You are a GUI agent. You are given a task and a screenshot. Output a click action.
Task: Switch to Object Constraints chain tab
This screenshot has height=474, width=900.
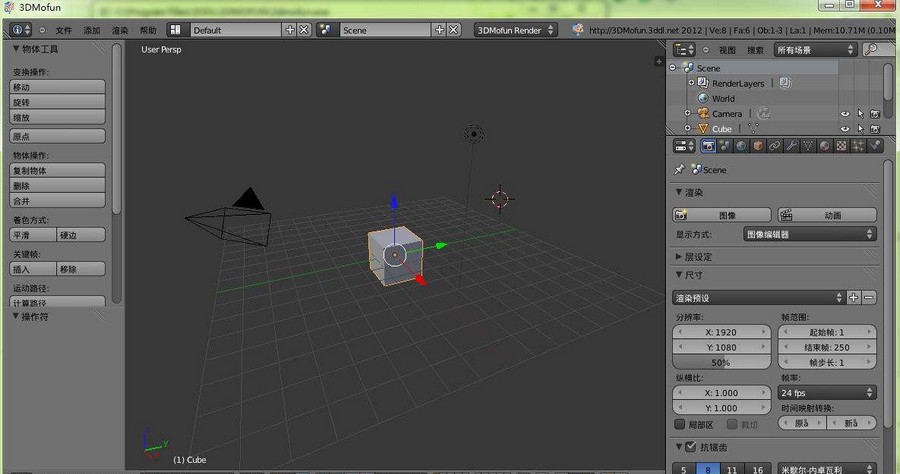click(775, 146)
